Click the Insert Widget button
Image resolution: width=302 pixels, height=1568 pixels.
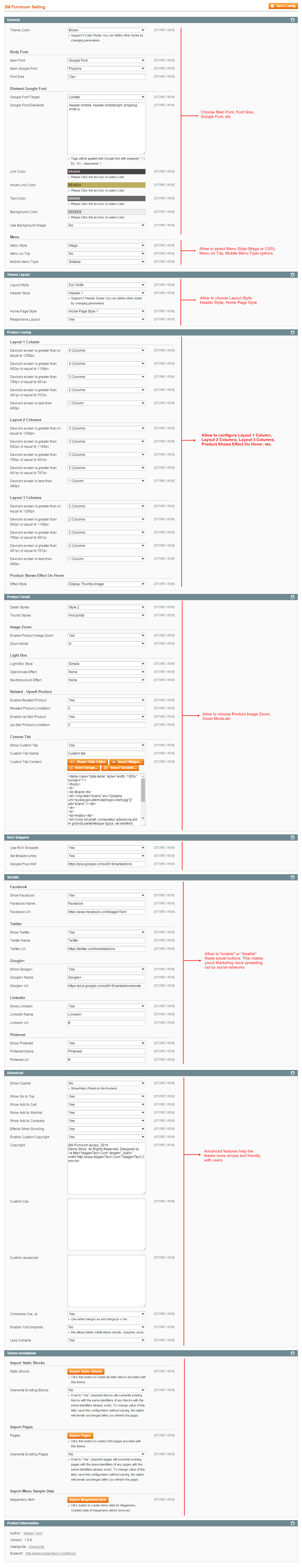pos(126,762)
